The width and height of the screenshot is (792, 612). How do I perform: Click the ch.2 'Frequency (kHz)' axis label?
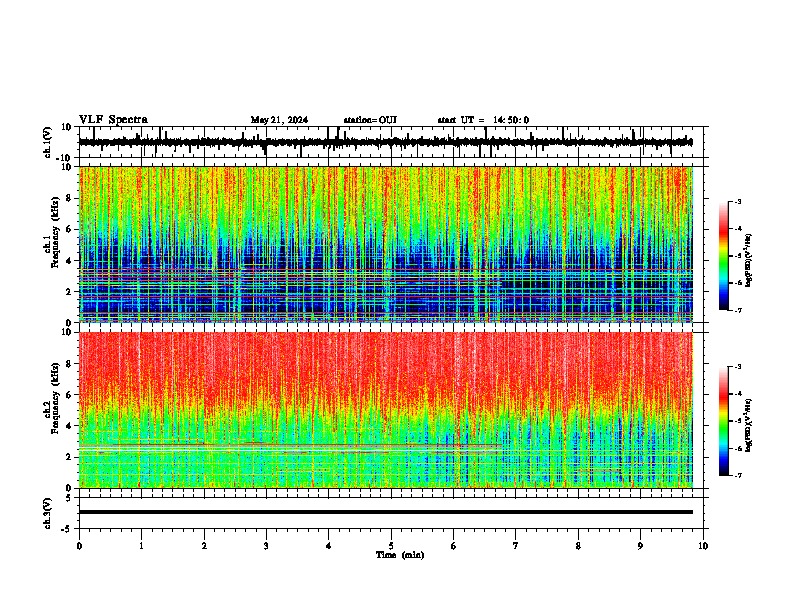click(x=55, y=398)
